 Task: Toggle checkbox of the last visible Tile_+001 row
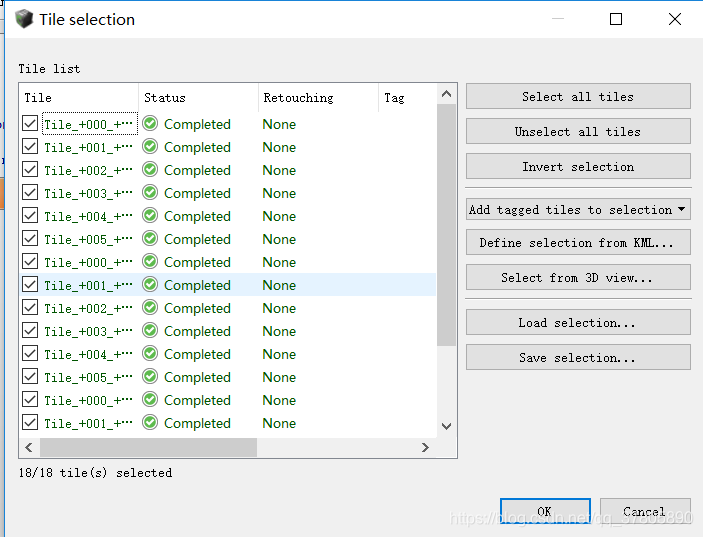[x=30, y=422]
